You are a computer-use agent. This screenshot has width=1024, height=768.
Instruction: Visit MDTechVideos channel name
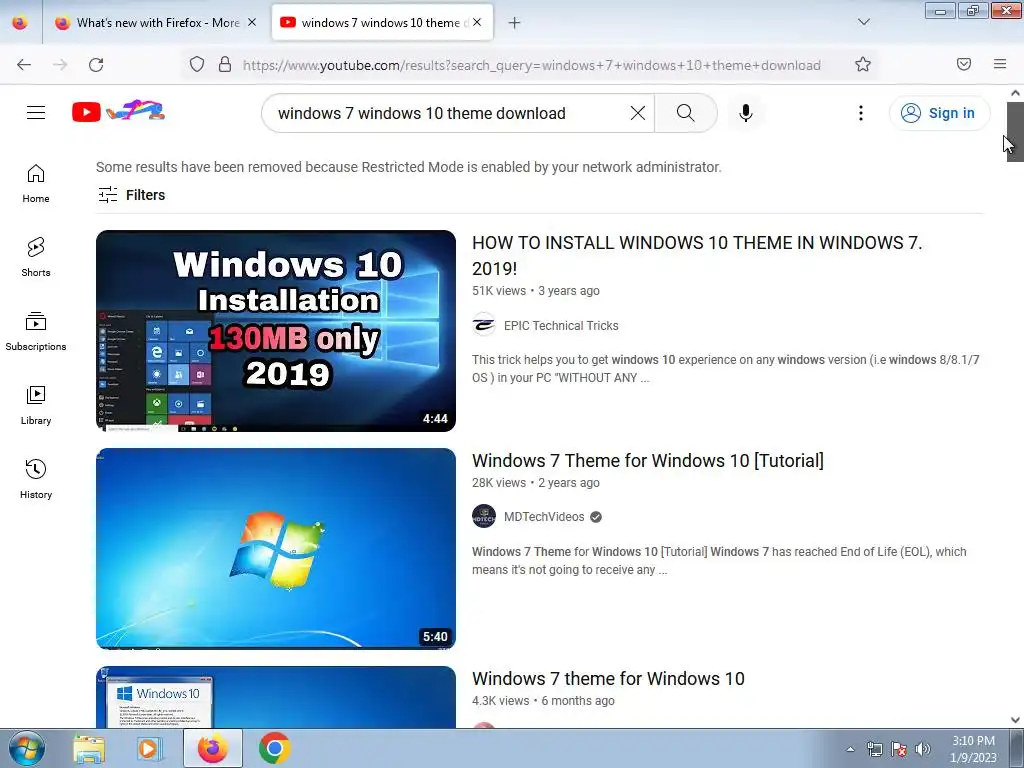pos(544,517)
